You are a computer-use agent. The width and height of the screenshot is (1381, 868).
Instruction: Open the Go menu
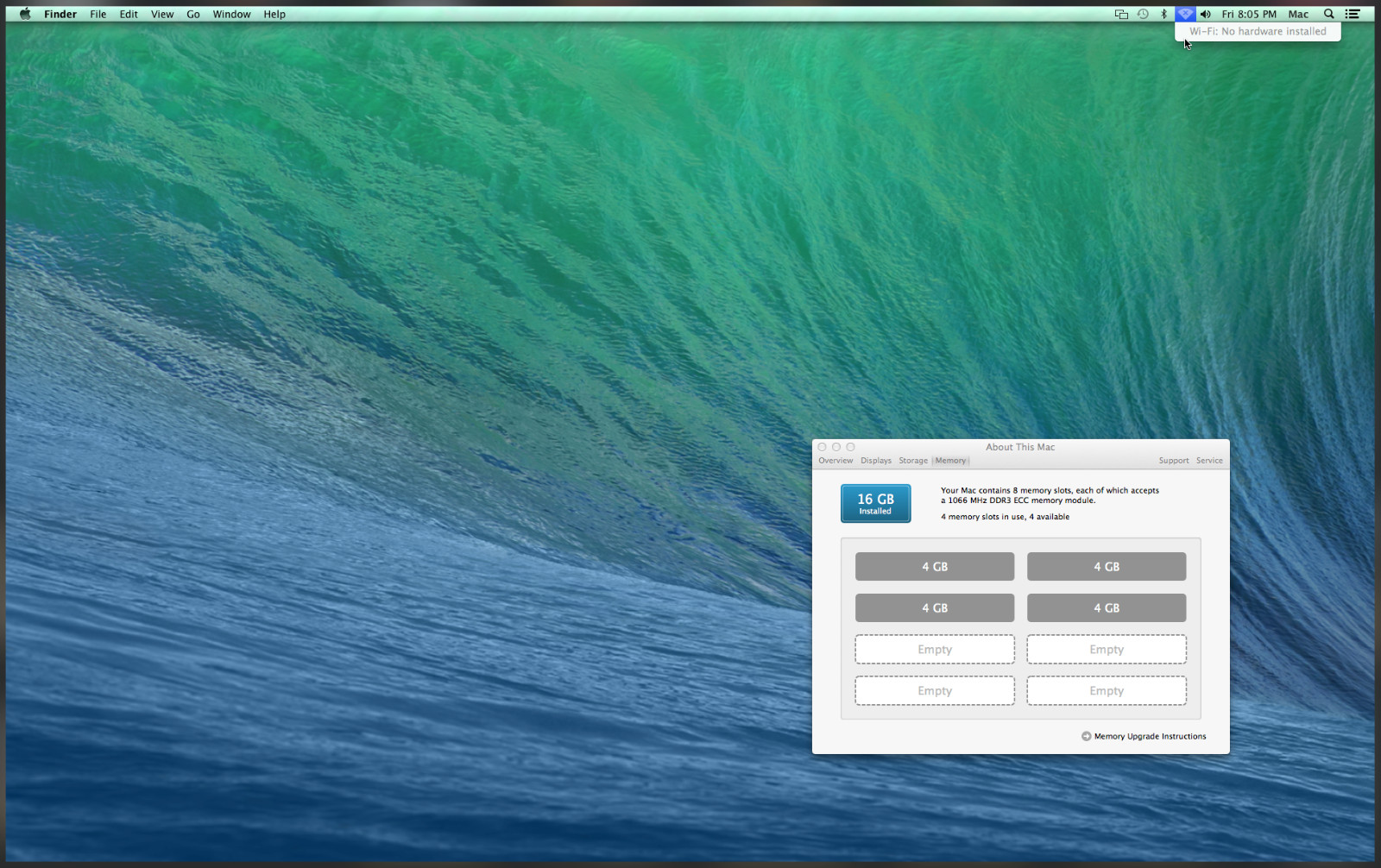point(193,14)
